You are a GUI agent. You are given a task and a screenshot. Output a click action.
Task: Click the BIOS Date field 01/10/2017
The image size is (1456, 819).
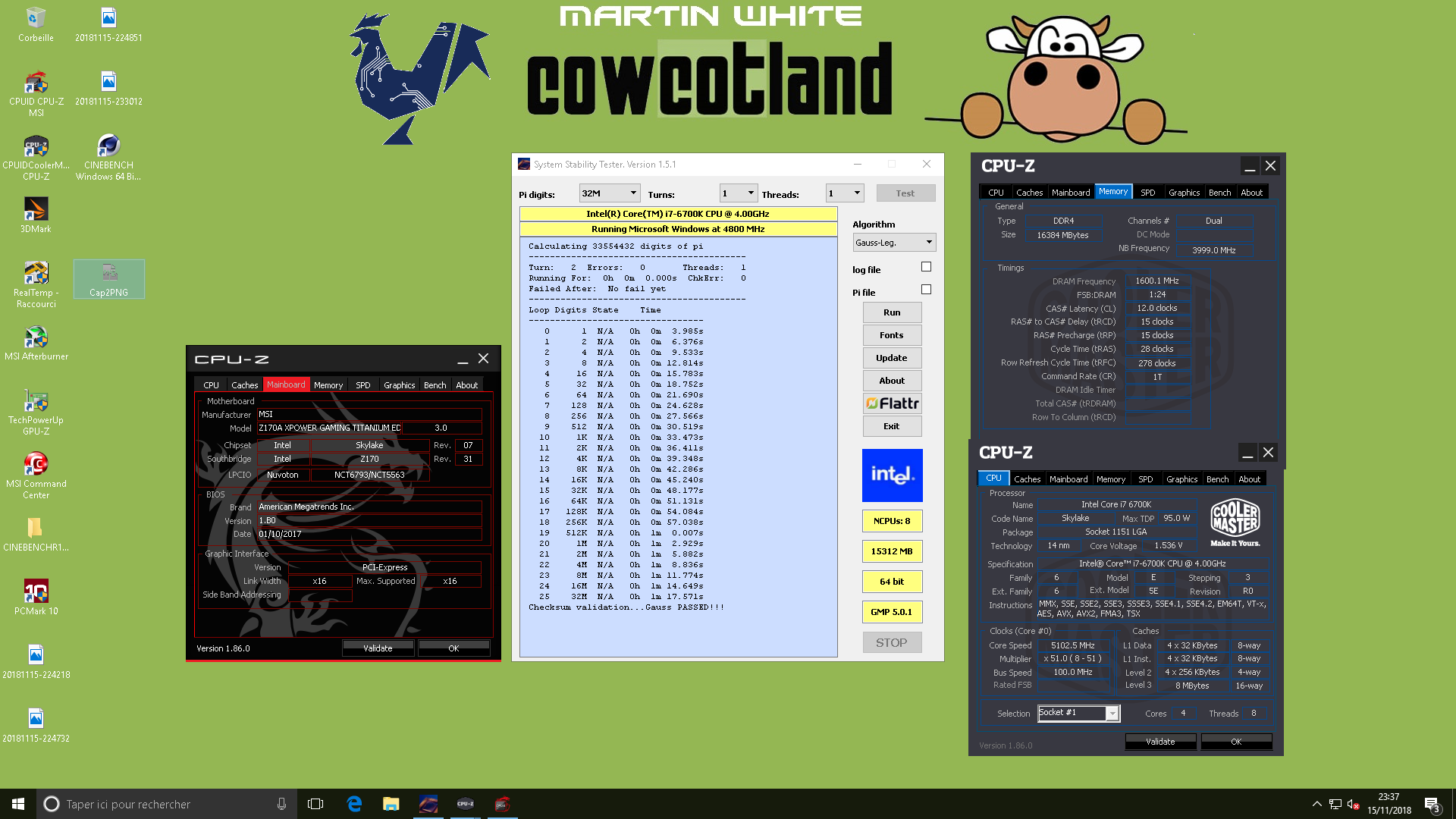point(369,534)
